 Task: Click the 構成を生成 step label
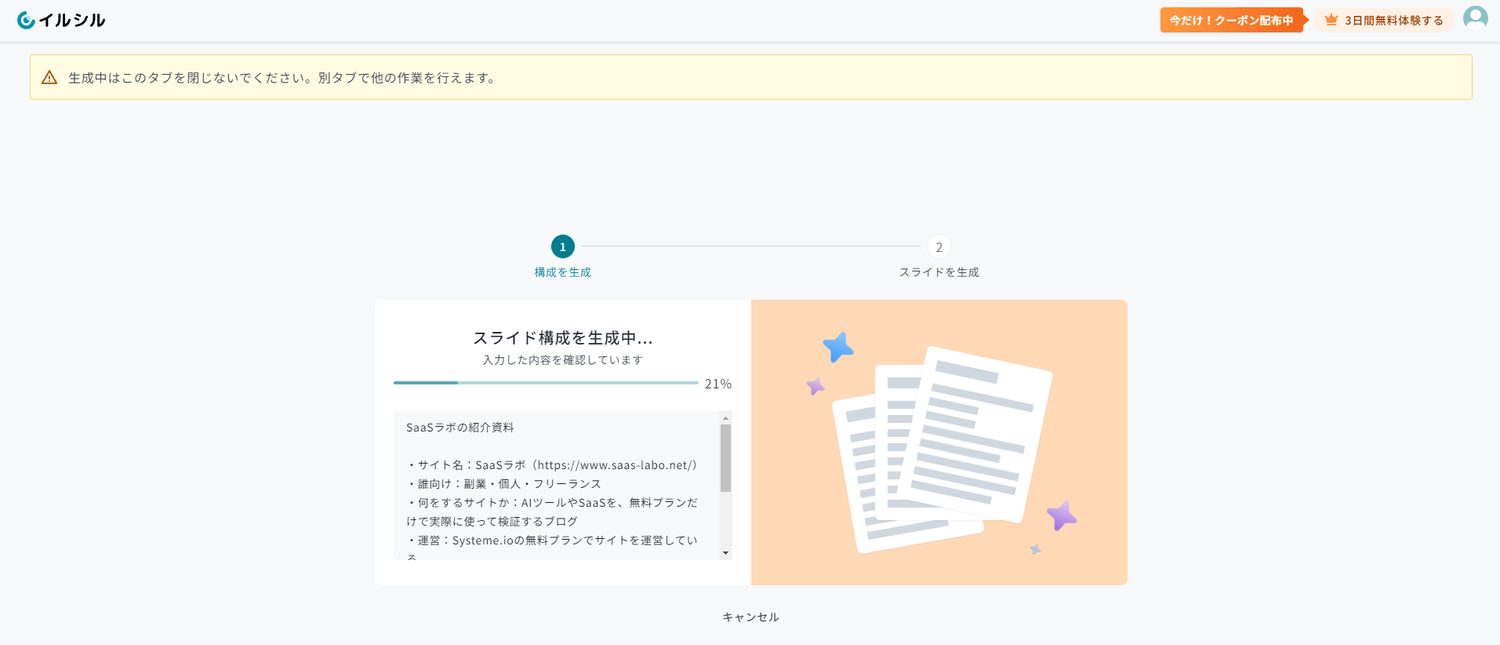point(563,272)
